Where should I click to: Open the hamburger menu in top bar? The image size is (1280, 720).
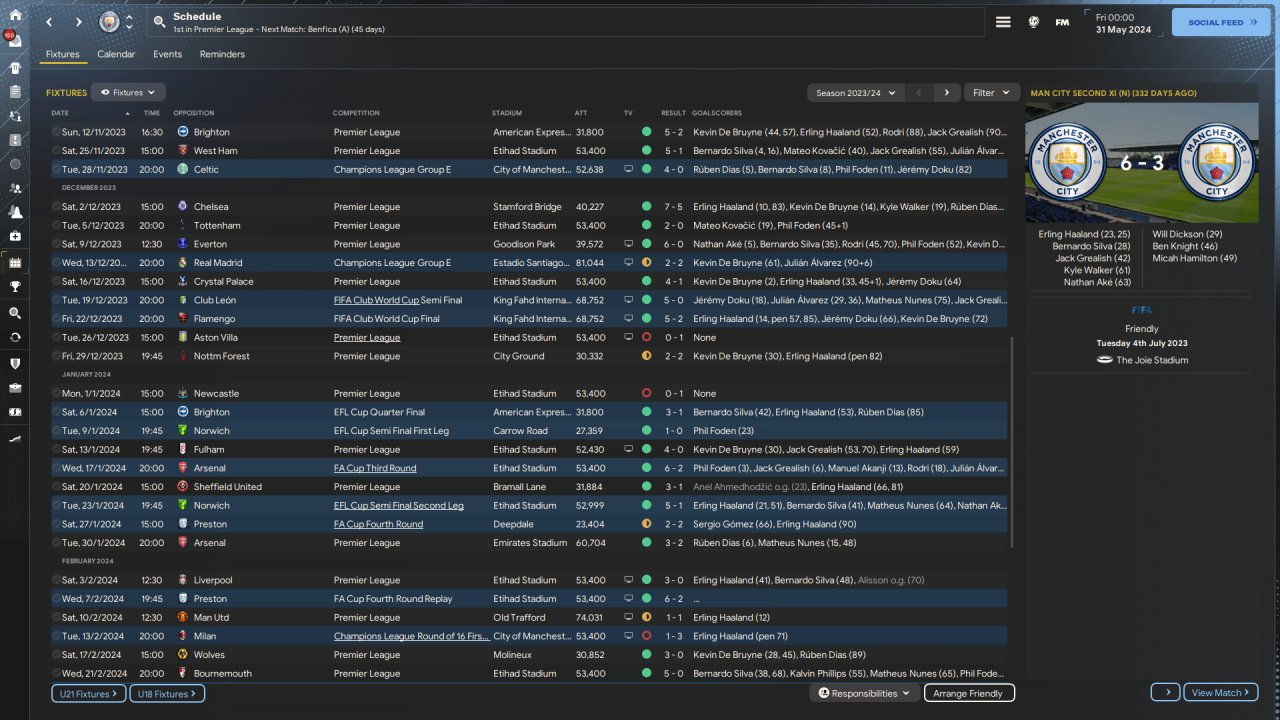coord(1003,22)
